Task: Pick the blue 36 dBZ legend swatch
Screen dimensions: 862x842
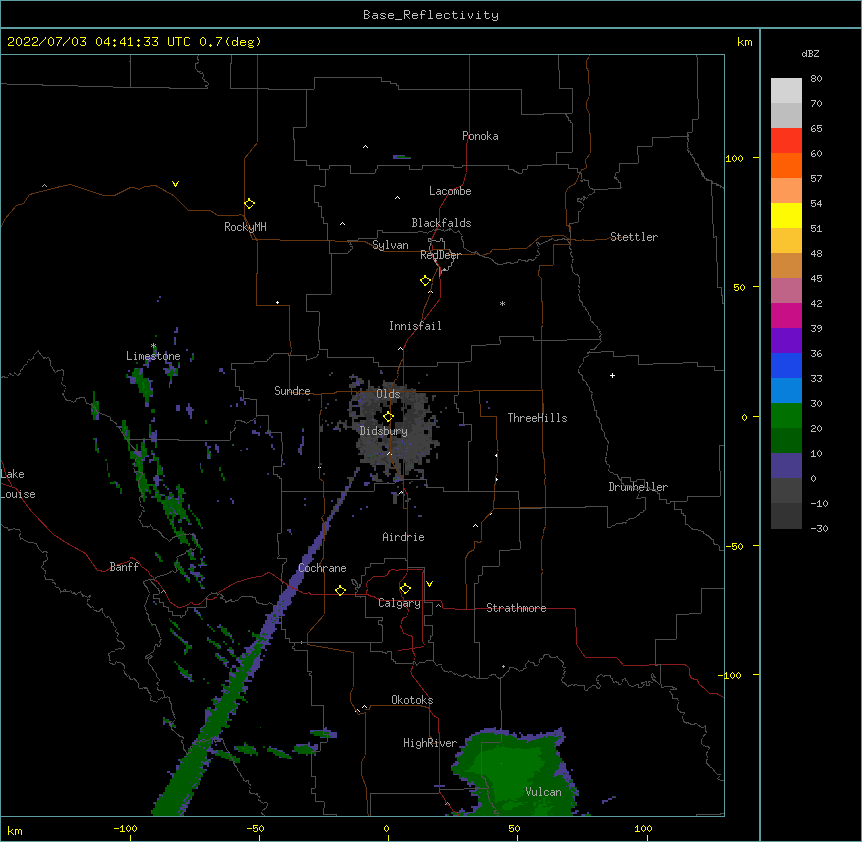Action: pos(786,365)
